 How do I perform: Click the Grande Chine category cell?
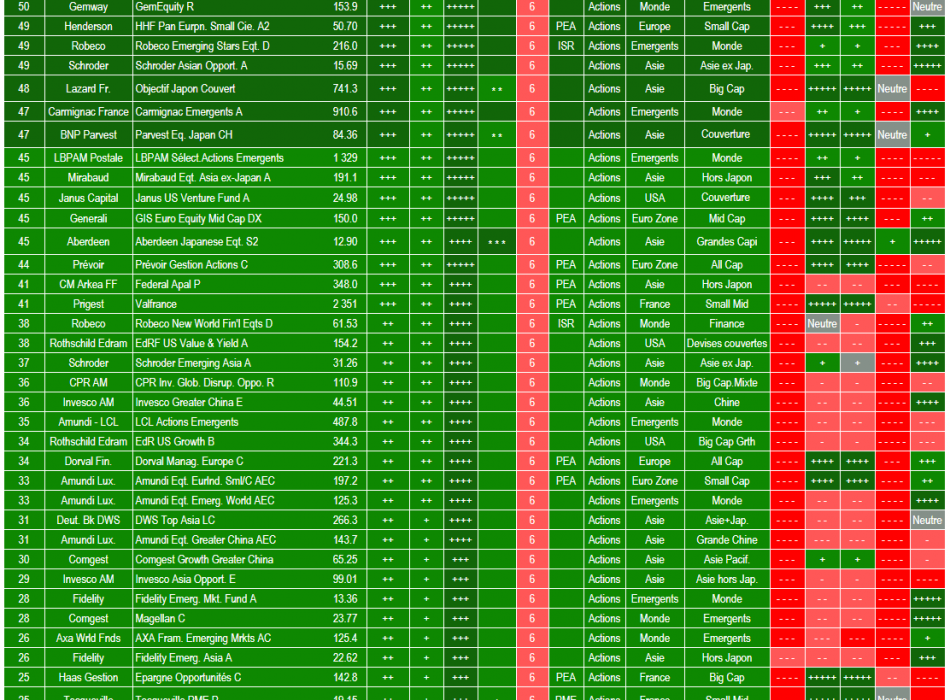(x=727, y=540)
